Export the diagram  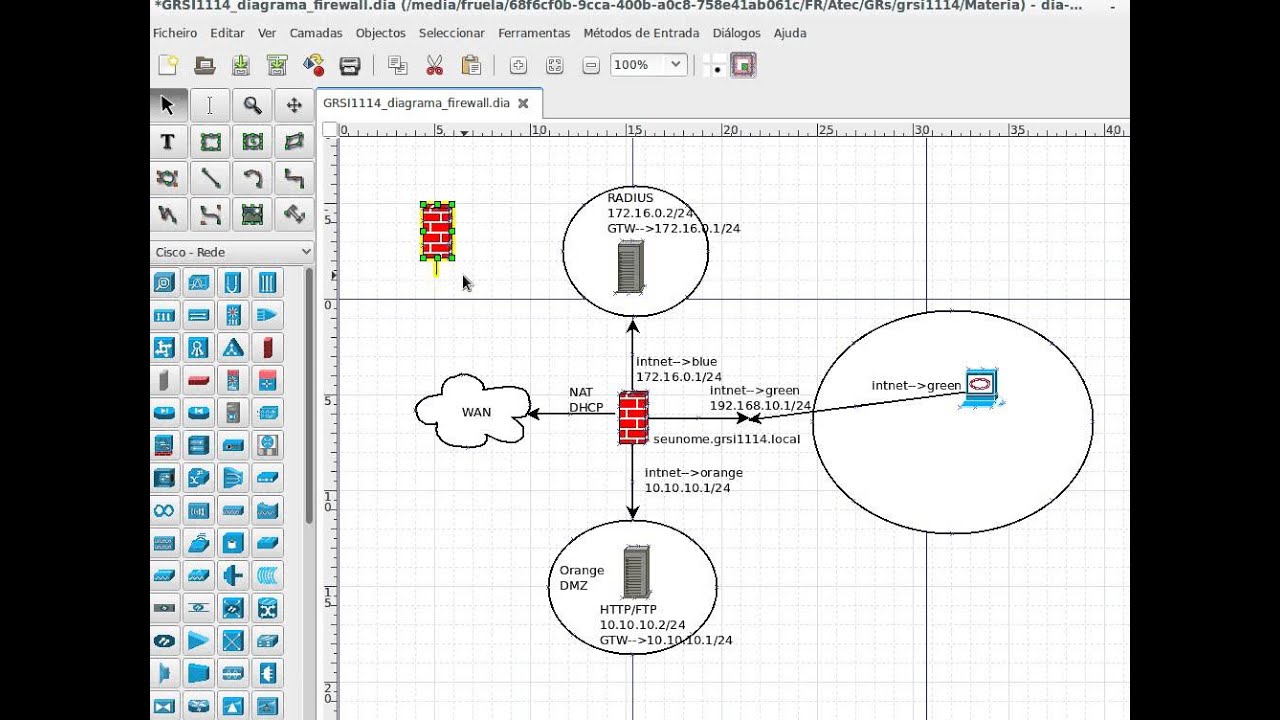(x=313, y=65)
